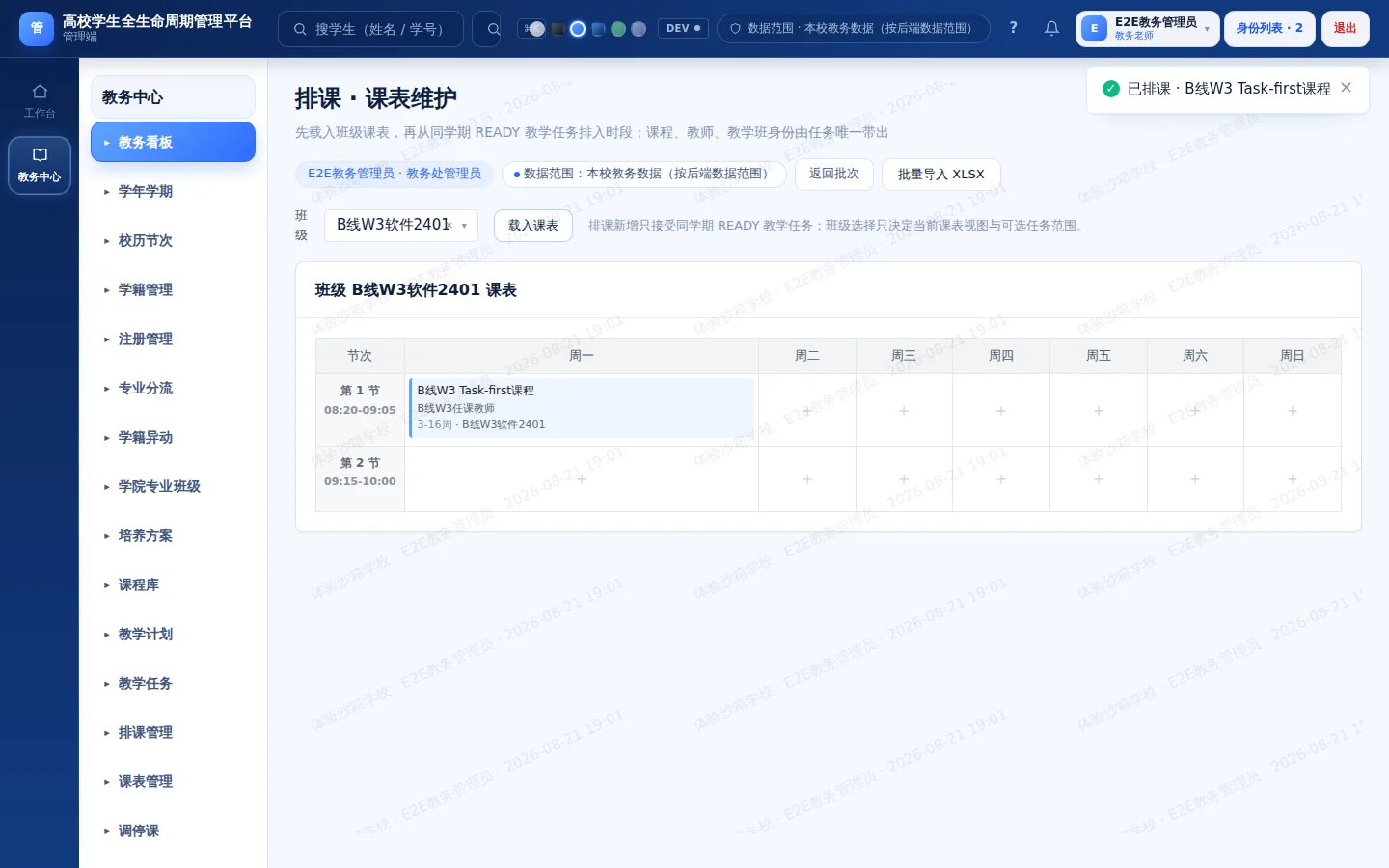Expand 学院专业班级 in the sidebar

pyautogui.click(x=173, y=486)
